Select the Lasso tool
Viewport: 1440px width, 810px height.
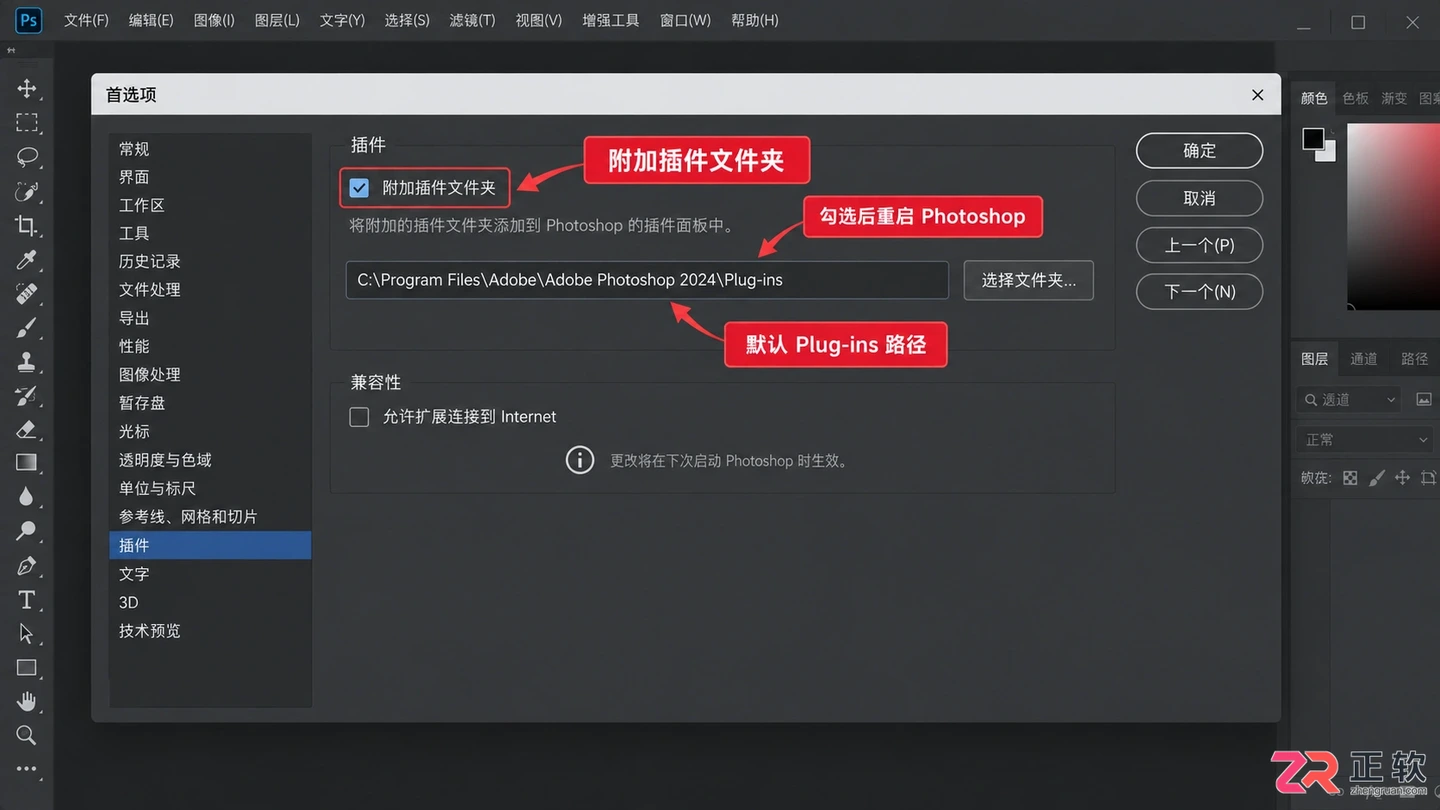[27, 157]
